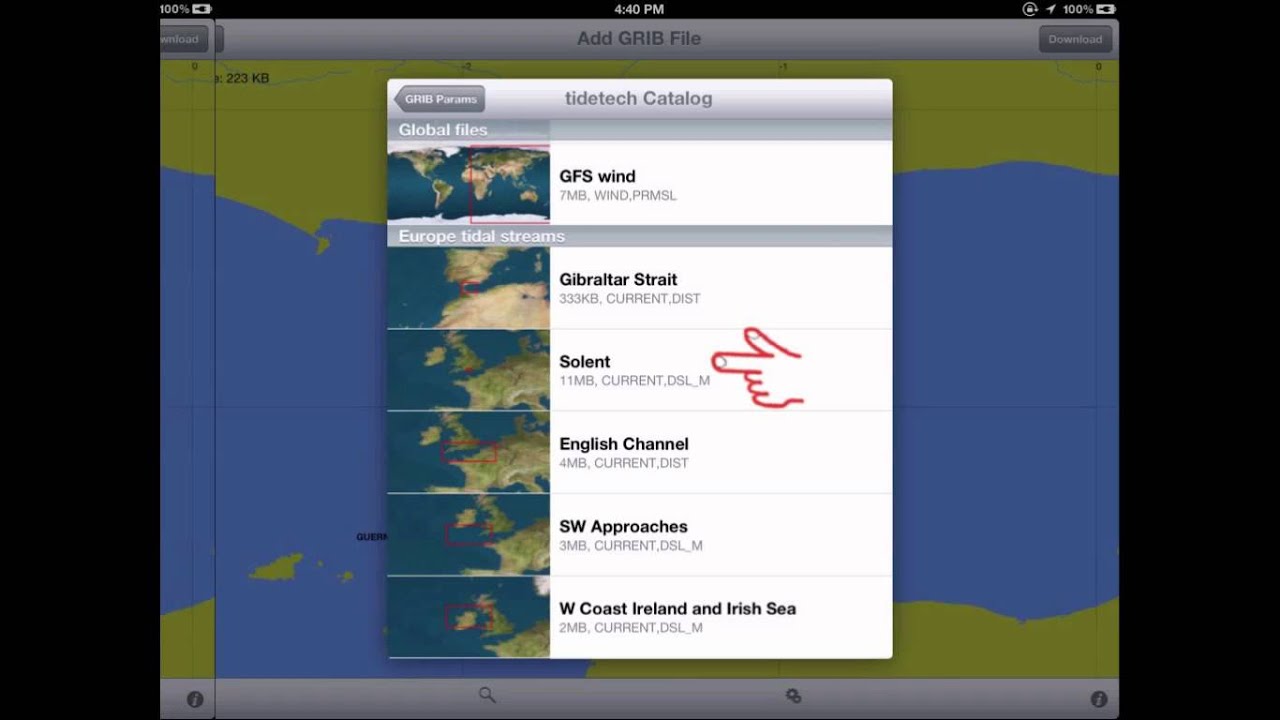Tap the Download button at top right
1280x720 pixels.
coord(1075,39)
